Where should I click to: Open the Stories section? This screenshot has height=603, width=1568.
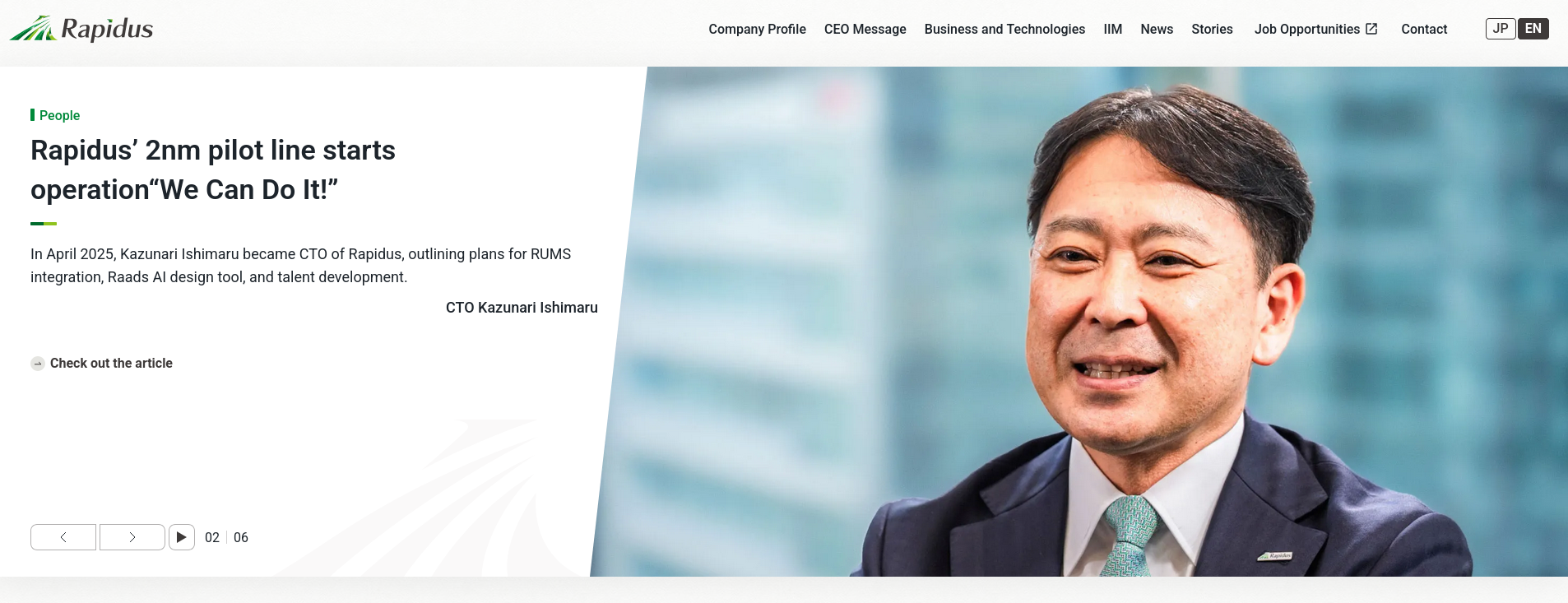(1212, 29)
